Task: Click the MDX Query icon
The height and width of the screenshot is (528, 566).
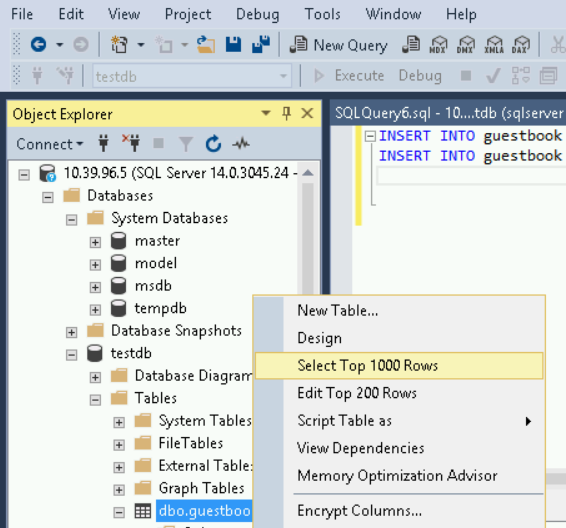Action: 438,45
